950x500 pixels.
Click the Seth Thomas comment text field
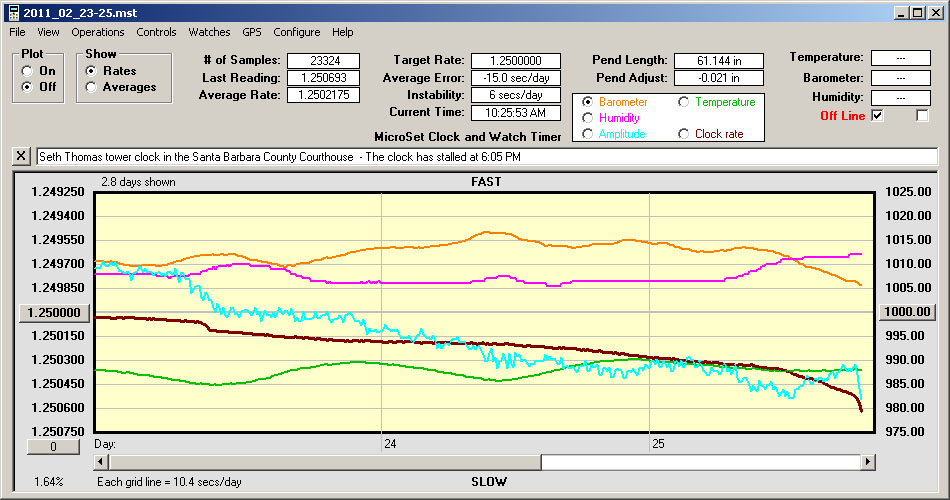click(x=487, y=156)
